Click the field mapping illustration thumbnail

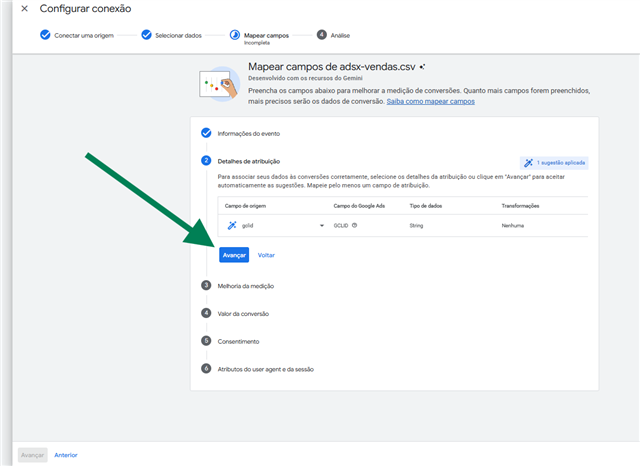(219, 84)
